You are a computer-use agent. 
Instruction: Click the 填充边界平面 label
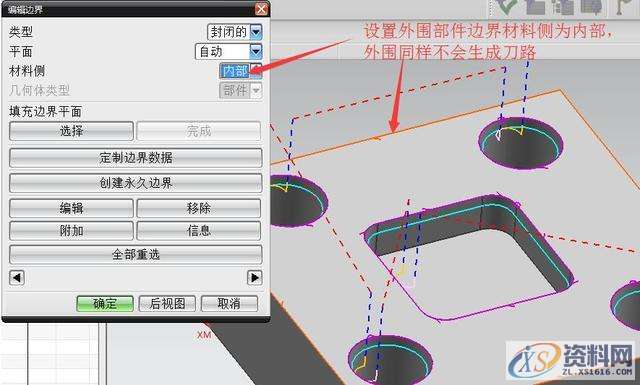[x=45, y=111]
